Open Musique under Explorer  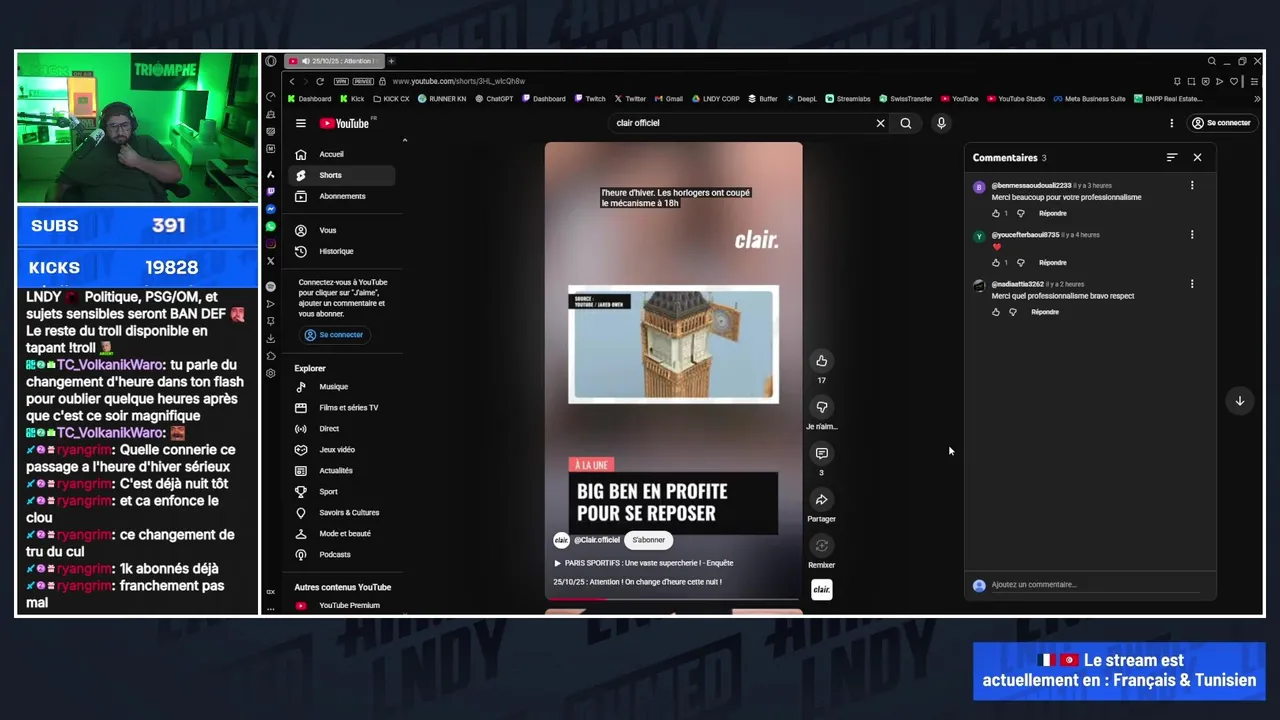pos(341,387)
